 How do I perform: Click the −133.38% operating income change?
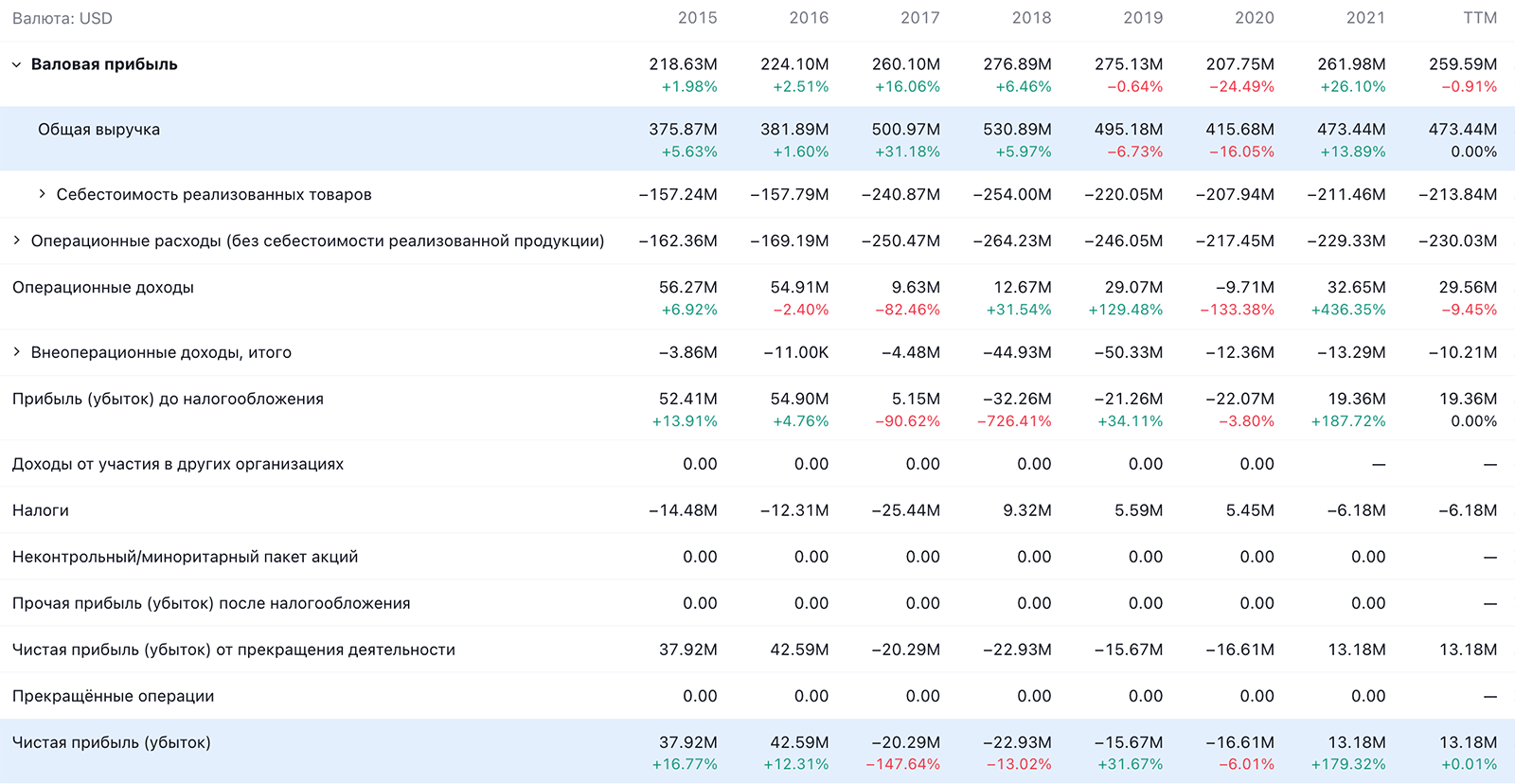point(1238,310)
